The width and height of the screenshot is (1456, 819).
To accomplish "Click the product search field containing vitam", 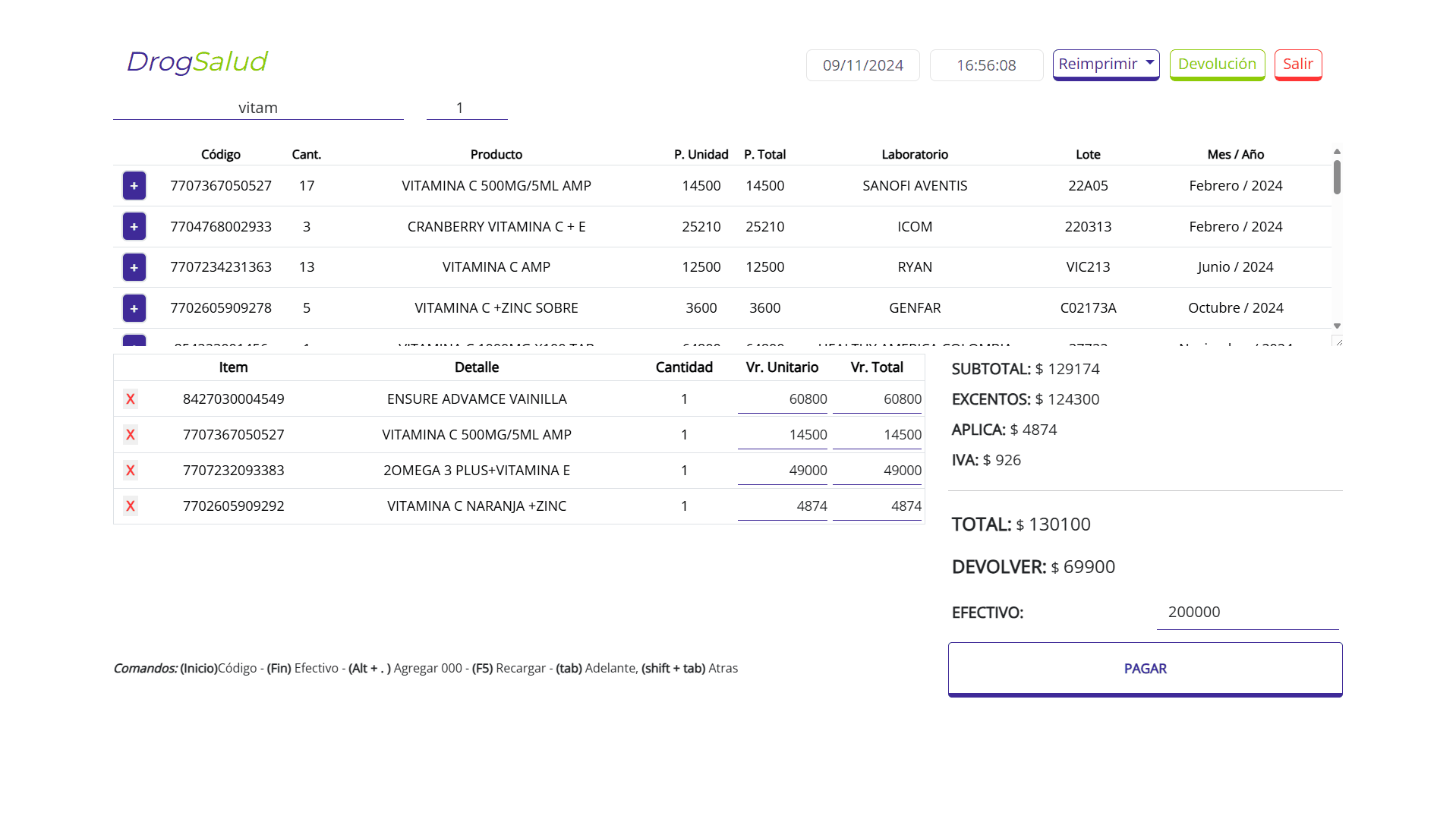I will [x=258, y=108].
